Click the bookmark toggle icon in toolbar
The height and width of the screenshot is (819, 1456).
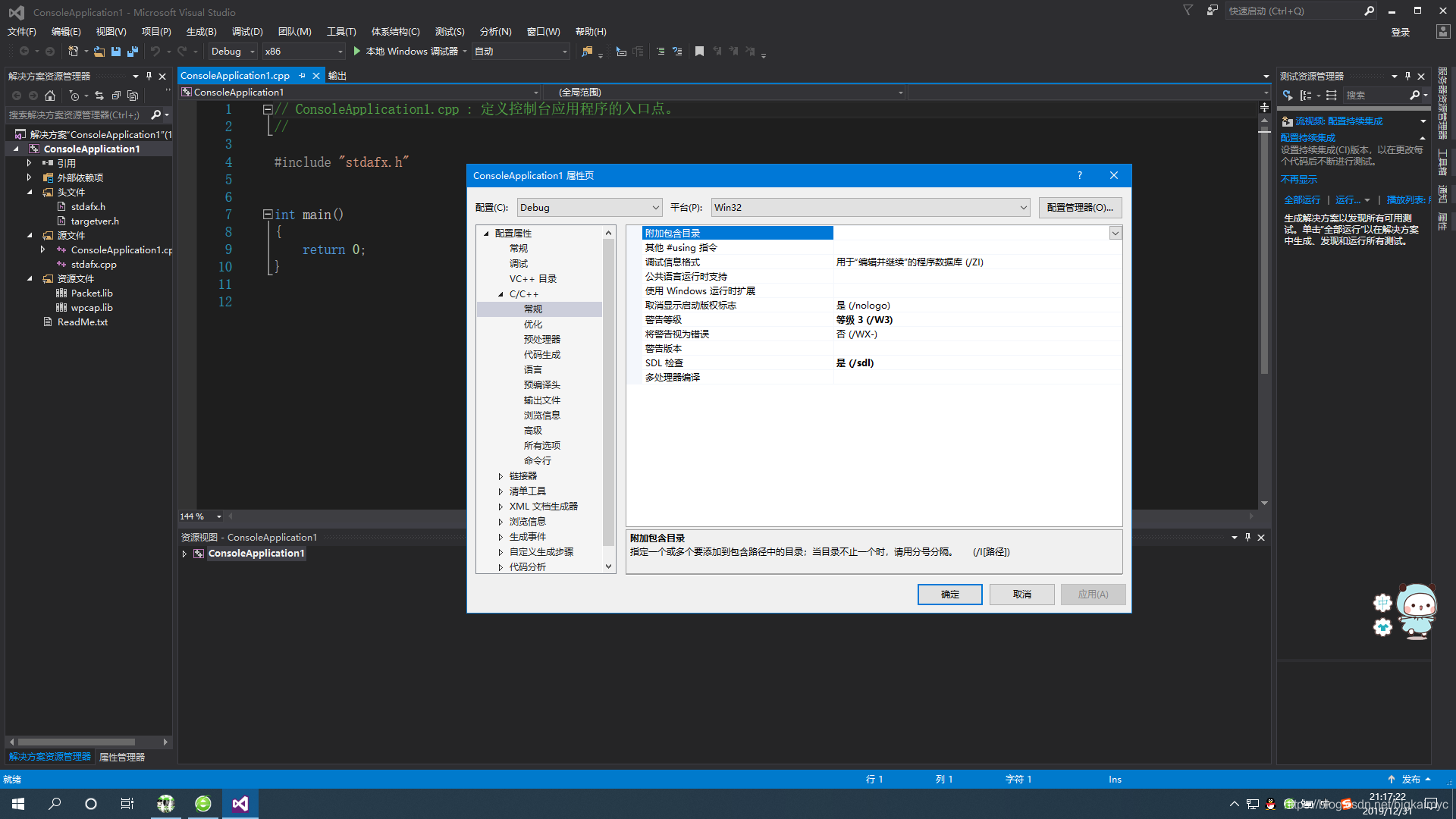699,52
